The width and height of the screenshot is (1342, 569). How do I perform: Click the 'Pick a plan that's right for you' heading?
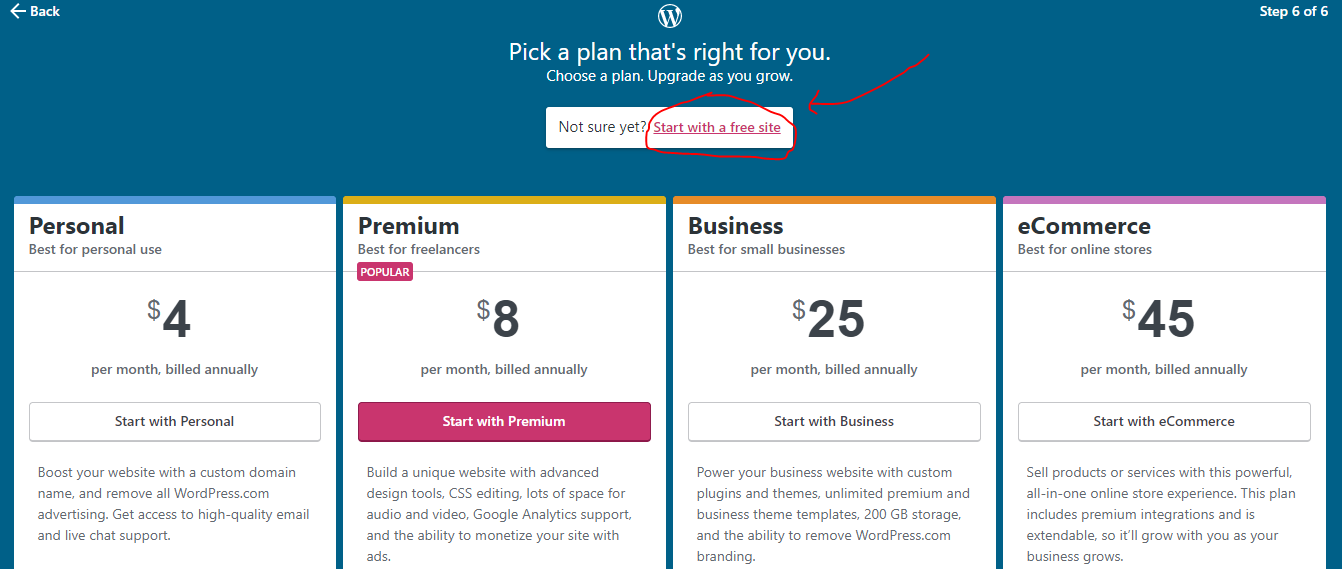click(x=670, y=51)
